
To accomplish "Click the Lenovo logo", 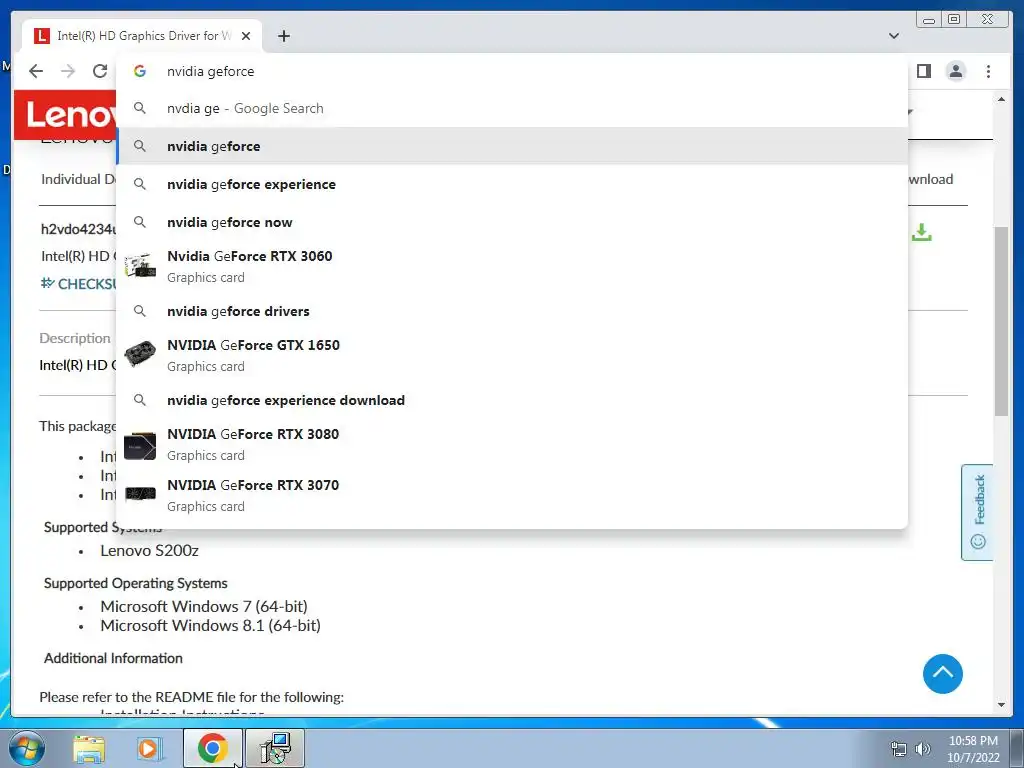I will 65,115.
